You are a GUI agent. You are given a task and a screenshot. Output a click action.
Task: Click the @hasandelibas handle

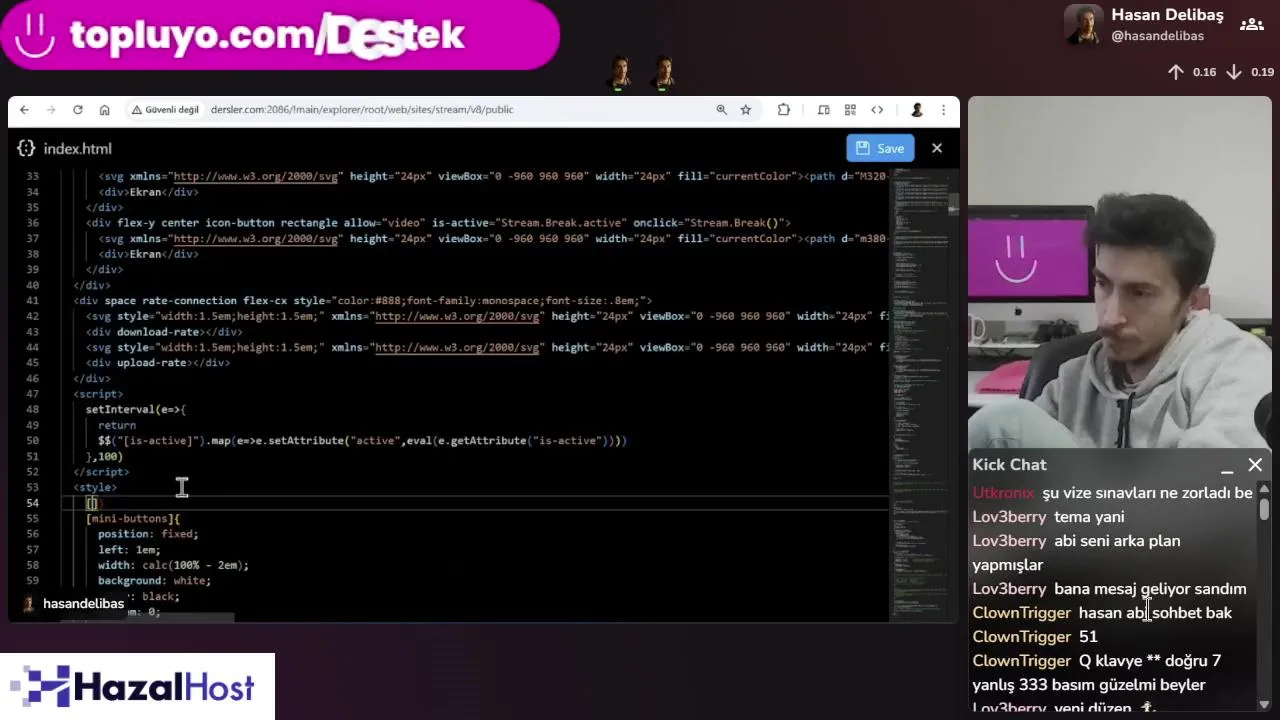[x=1157, y=36]
